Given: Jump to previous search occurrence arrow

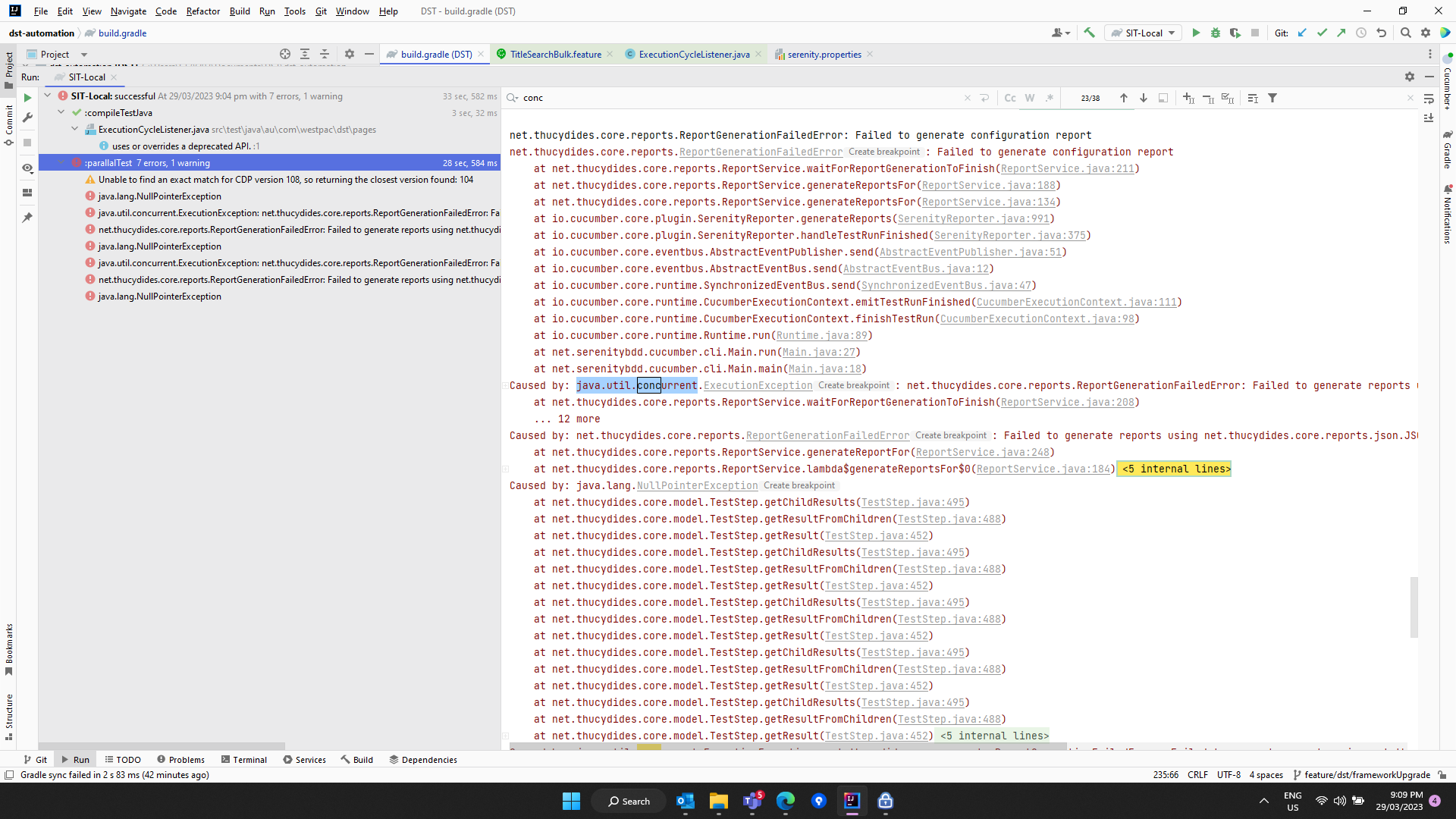Looking at the screenshot, I should [1124, 98].
